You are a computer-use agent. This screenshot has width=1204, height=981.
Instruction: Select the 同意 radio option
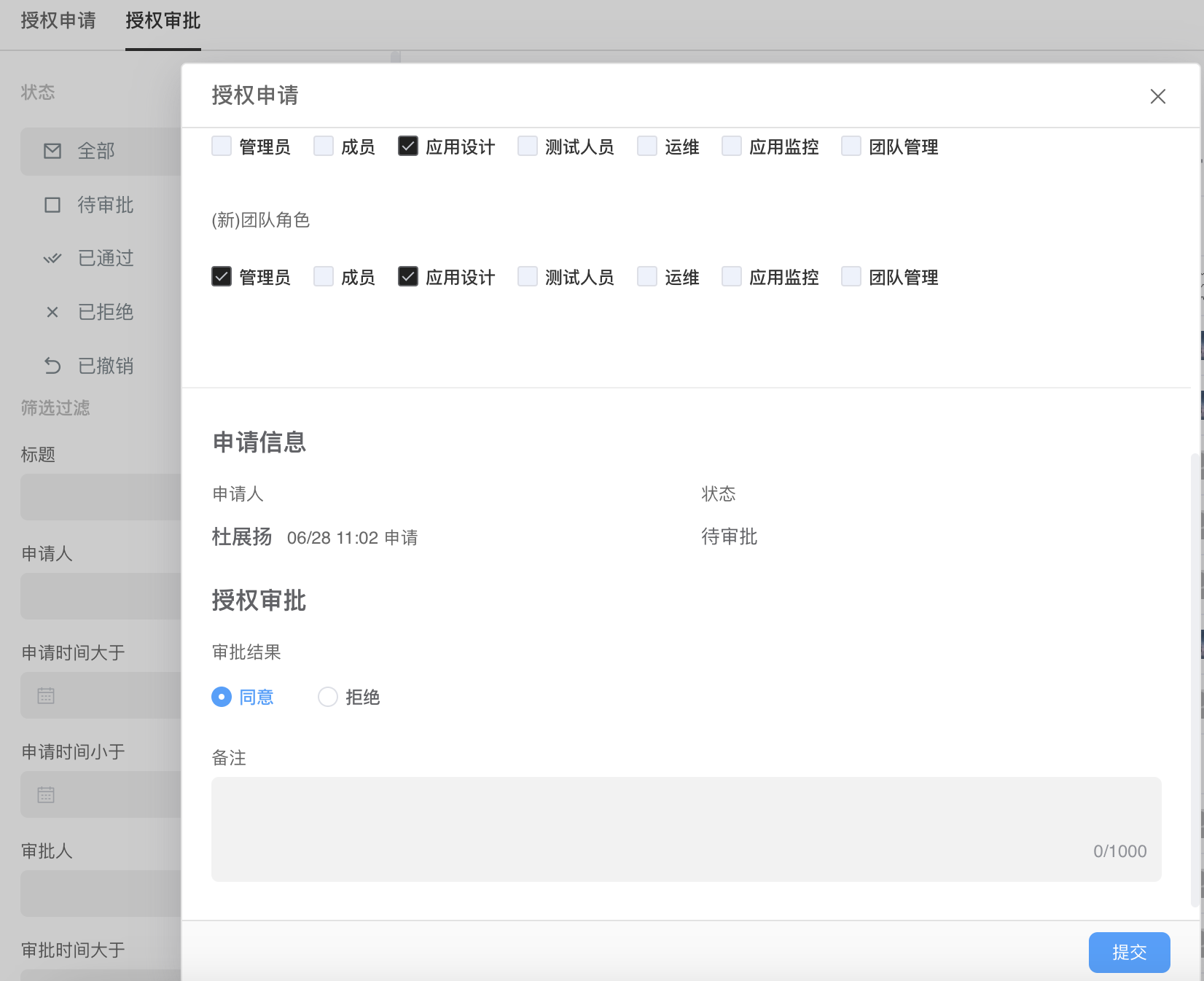[x=222, y=697]
